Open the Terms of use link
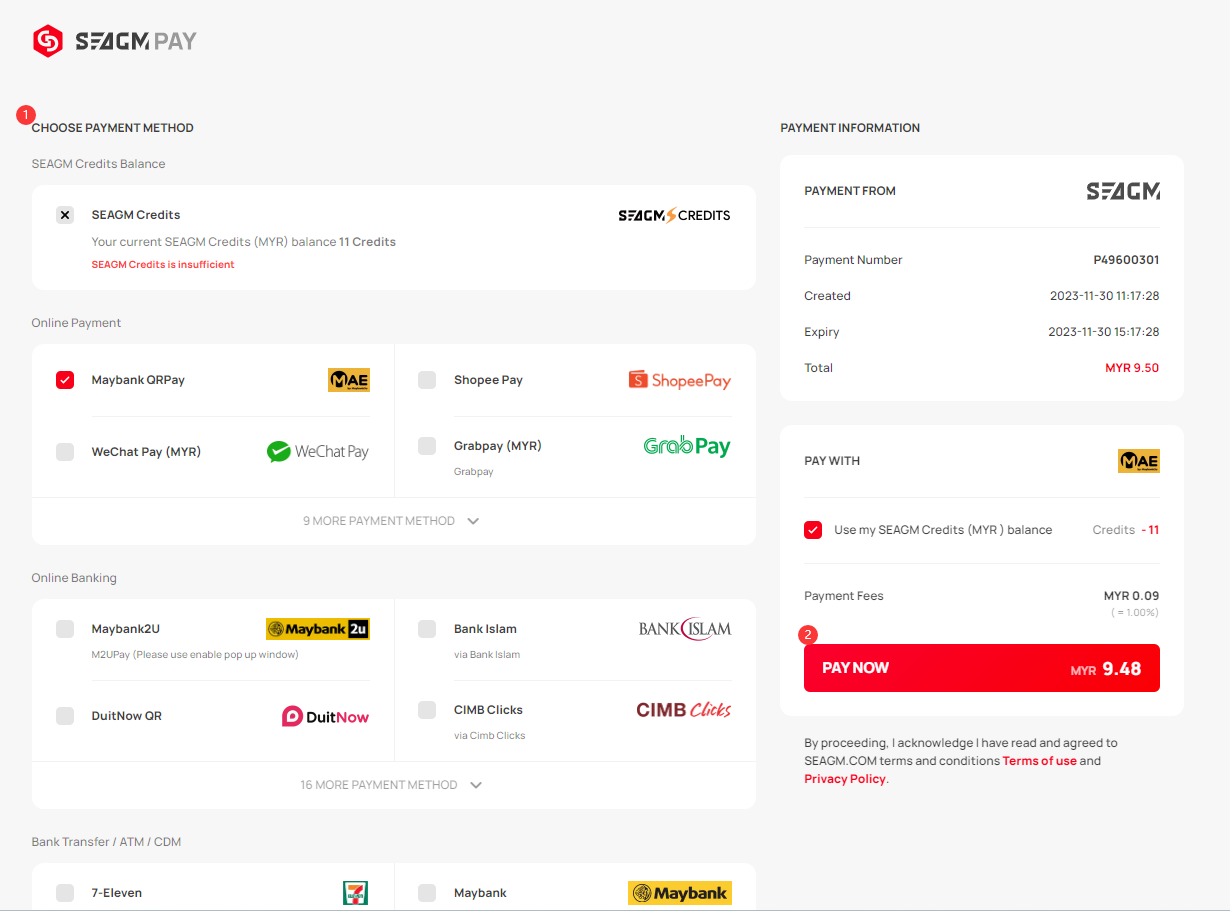 pos(1040,761)
